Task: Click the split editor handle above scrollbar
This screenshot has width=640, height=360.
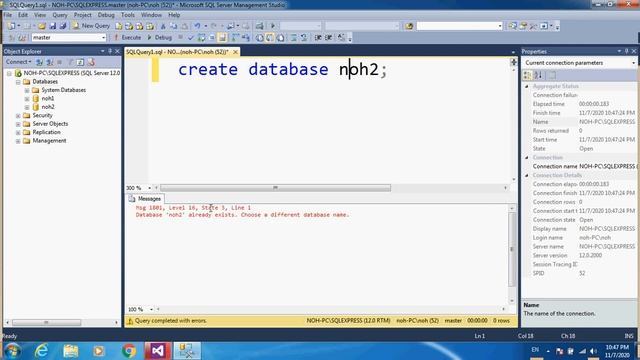Action: click(513, 61)
